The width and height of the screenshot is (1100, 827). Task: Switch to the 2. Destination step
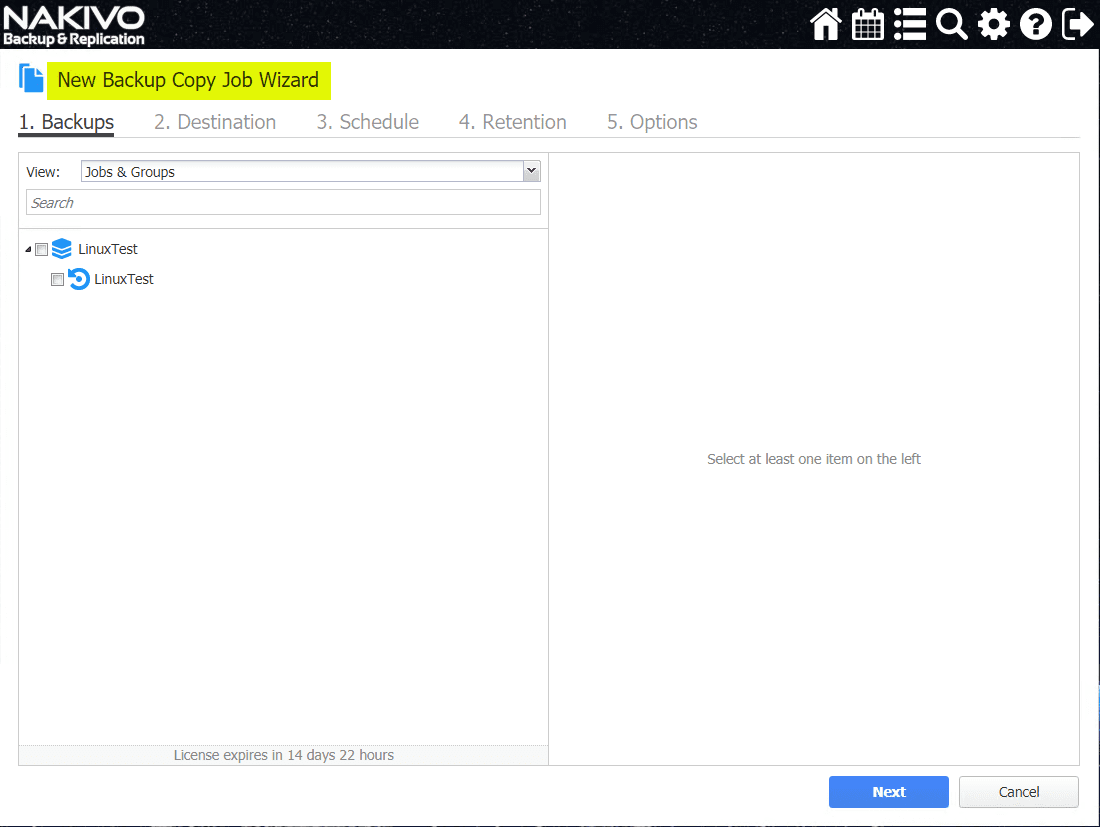(215, 122)
